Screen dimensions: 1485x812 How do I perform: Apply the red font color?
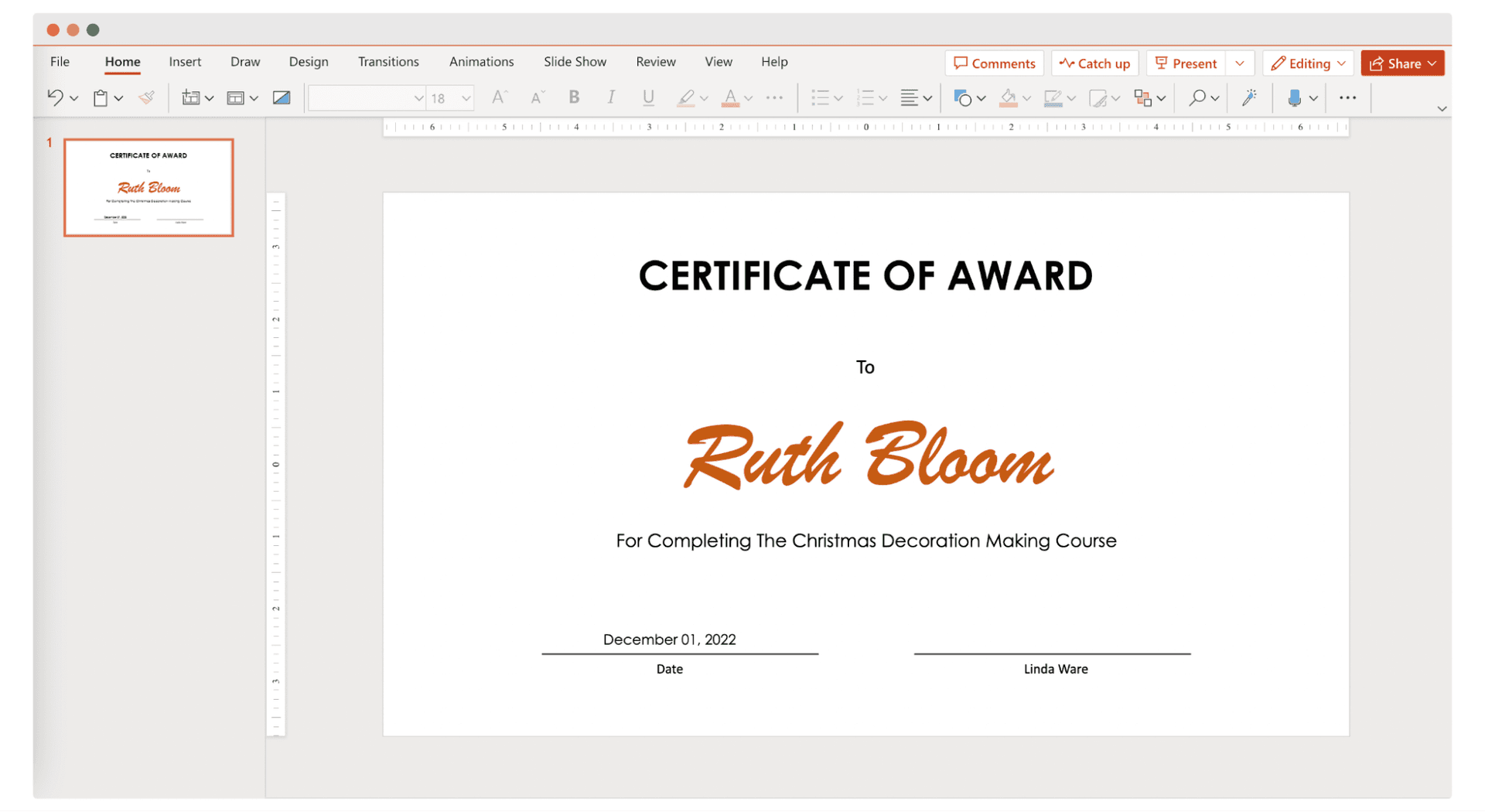729,98
